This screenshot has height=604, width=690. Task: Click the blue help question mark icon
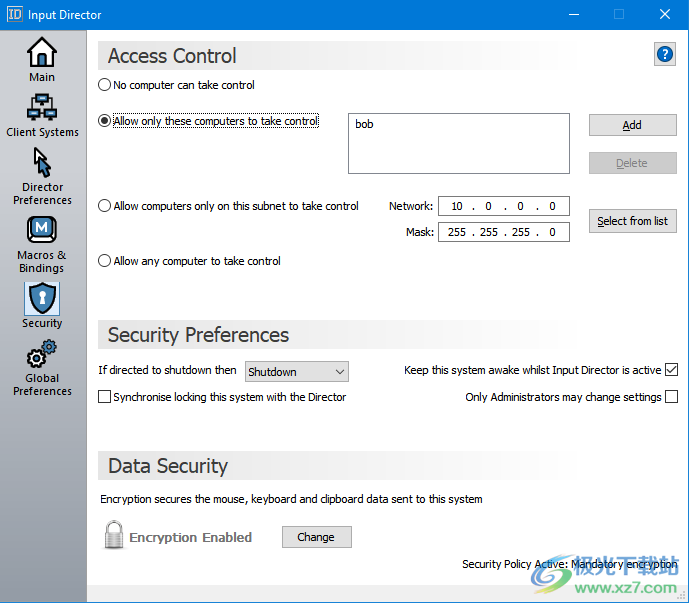pyautogui.click(x=664, y=55)
